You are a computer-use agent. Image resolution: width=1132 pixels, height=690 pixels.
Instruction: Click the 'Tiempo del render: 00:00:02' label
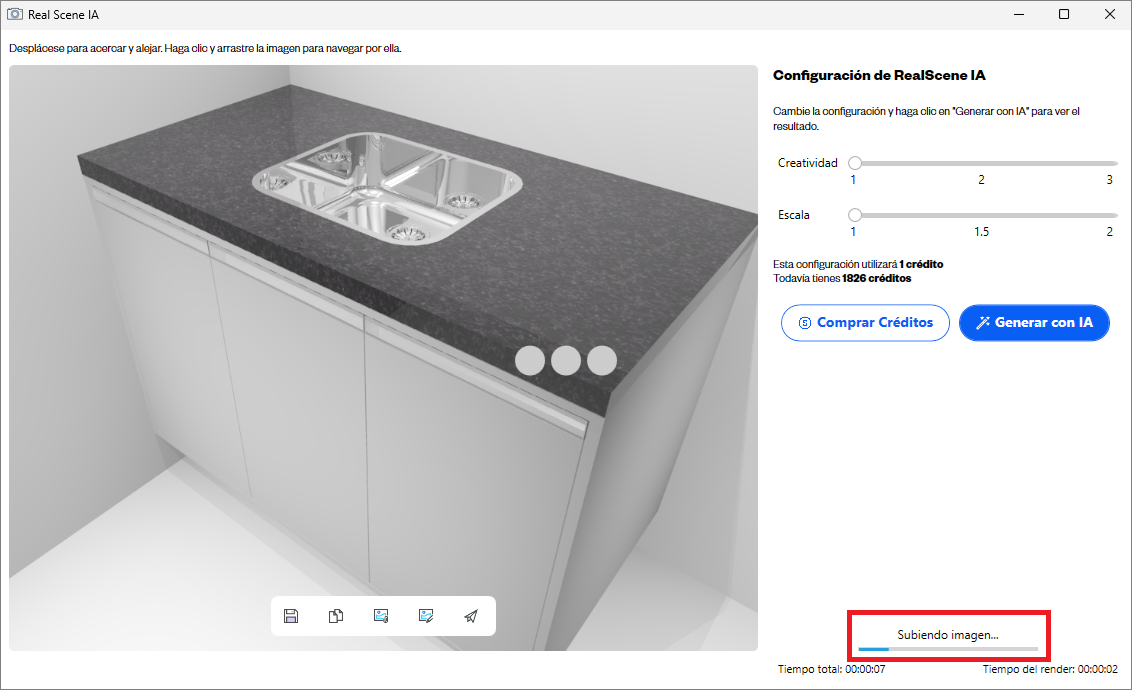[1050, 670]
